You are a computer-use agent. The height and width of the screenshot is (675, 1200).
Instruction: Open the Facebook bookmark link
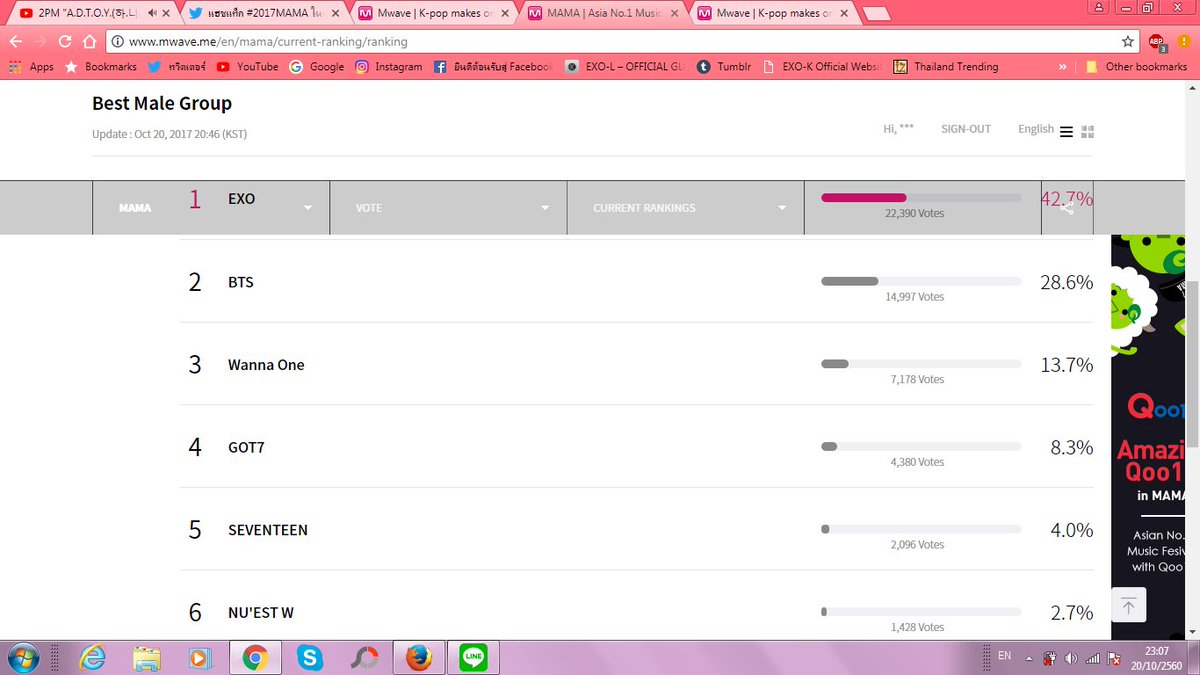[493, 67]
